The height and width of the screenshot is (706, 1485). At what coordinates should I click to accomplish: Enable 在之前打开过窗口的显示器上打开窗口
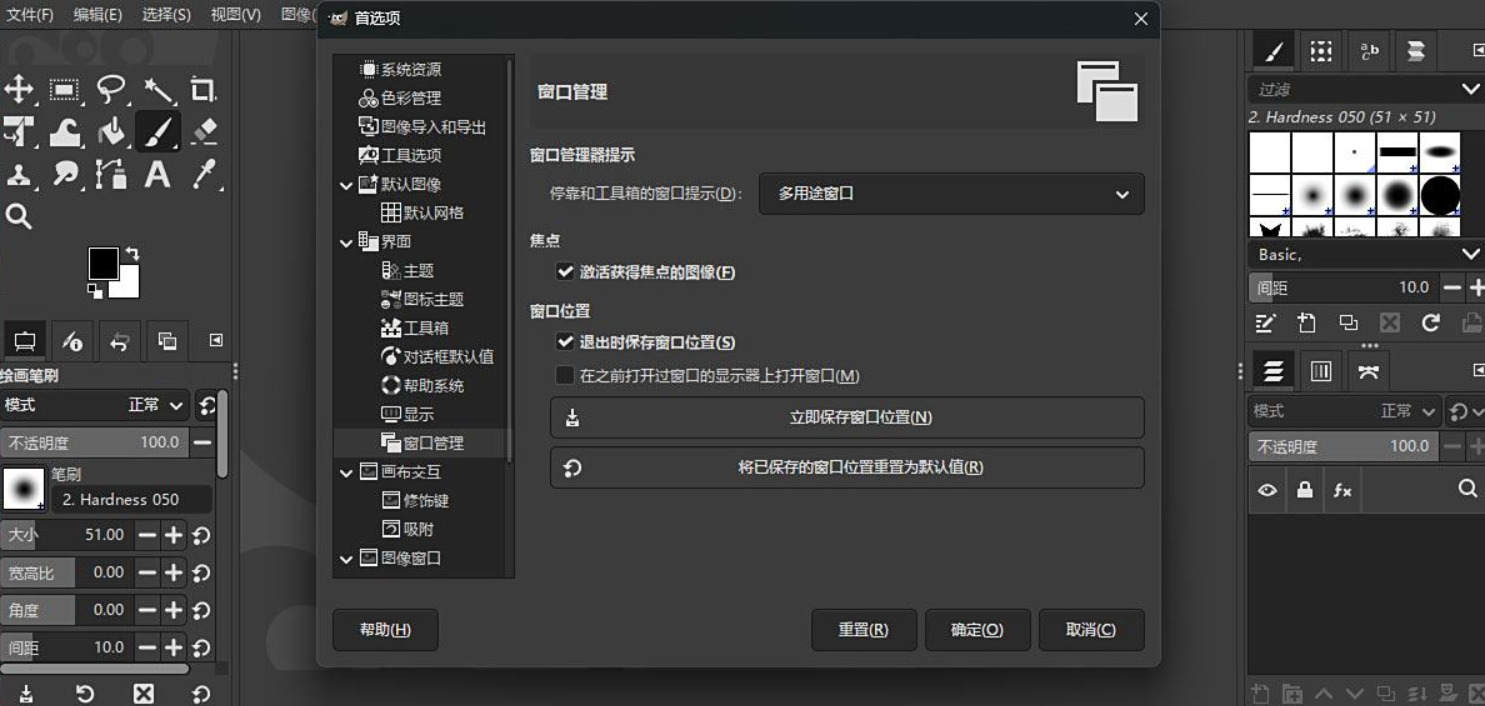pyautogui.click(x=566, y=374)
